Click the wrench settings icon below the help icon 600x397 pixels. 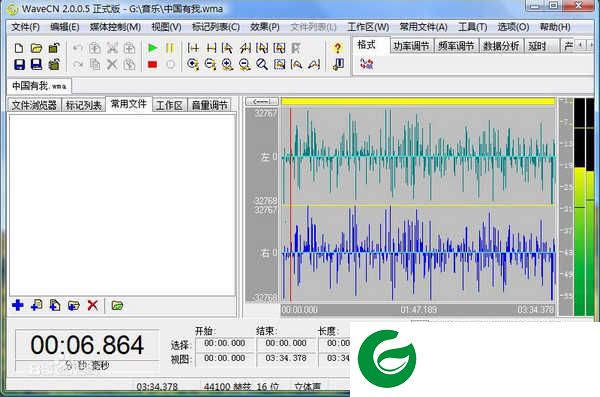(x=338, y=64)
